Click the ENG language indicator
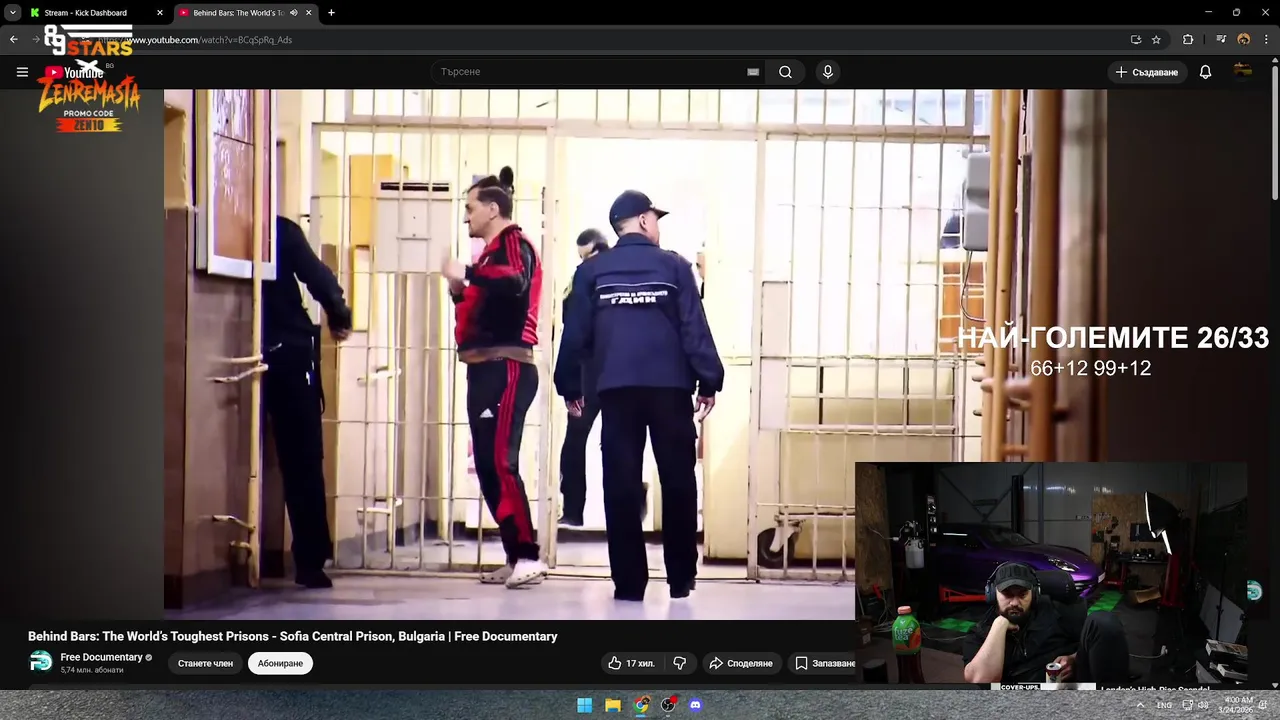Image resolution: width=1280 pixels, height=720 pixels. click(x=1164, y=705)
